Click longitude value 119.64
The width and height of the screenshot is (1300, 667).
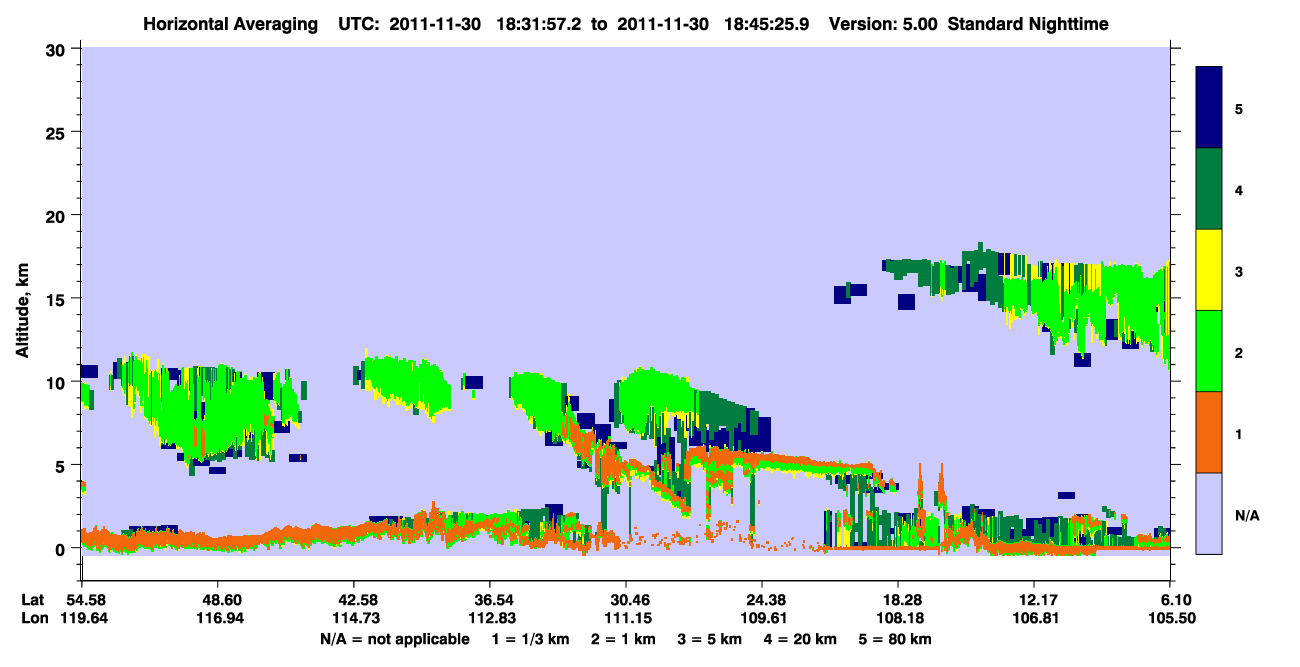point(82,618)
